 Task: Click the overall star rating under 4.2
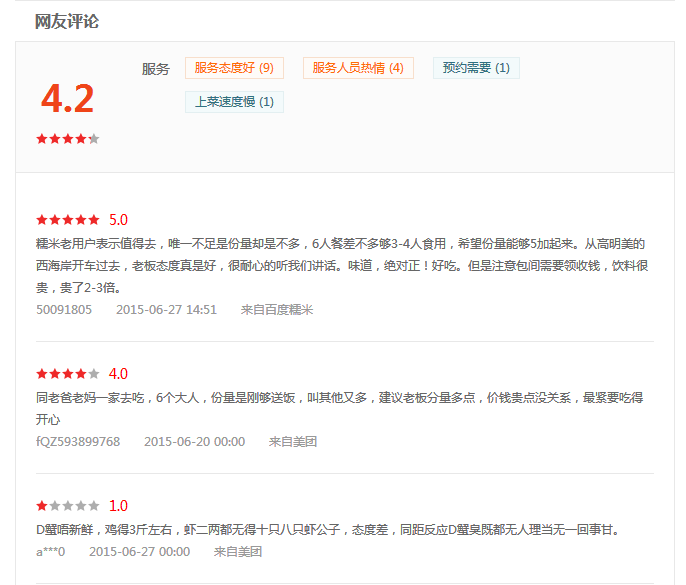click(68, 139)
